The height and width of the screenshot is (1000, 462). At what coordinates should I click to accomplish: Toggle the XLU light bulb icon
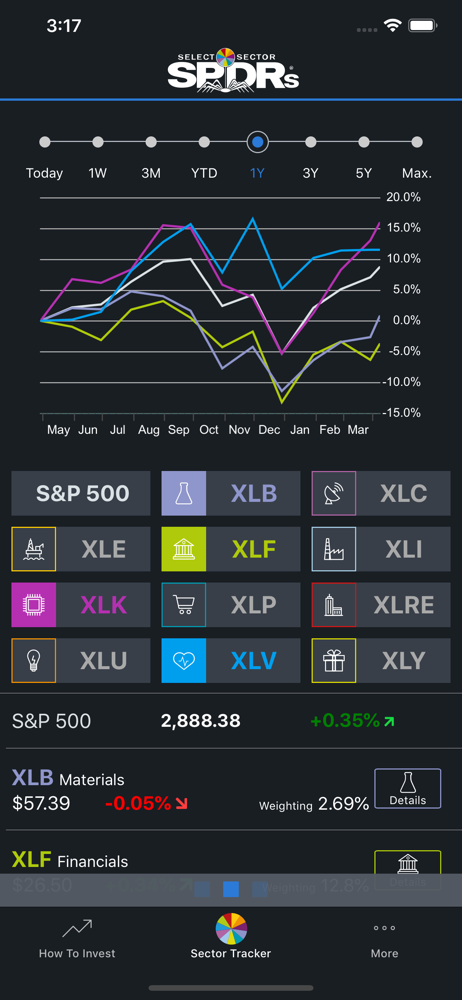[34, 661]
